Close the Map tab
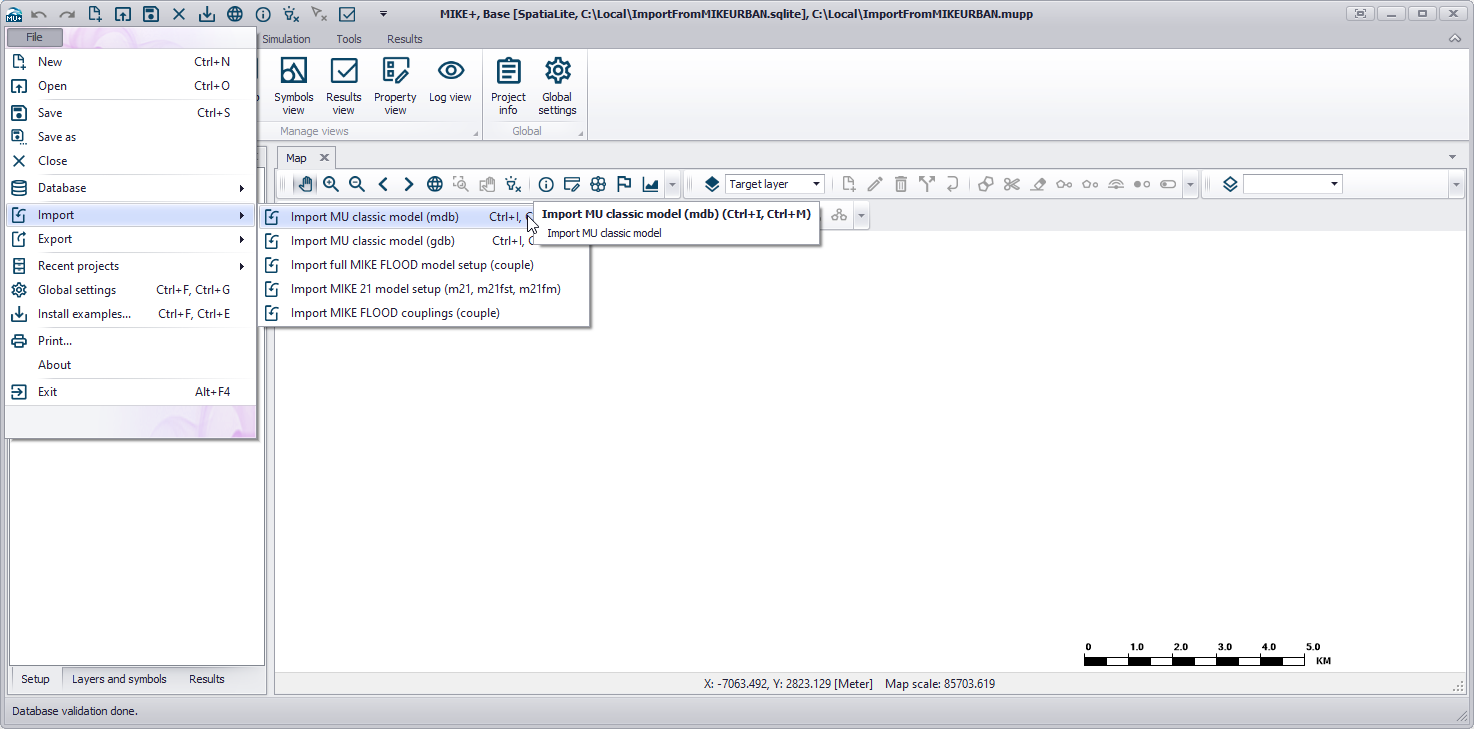Image resolution: width=1474 pixels, height=729 pixels. coord(324,158)
